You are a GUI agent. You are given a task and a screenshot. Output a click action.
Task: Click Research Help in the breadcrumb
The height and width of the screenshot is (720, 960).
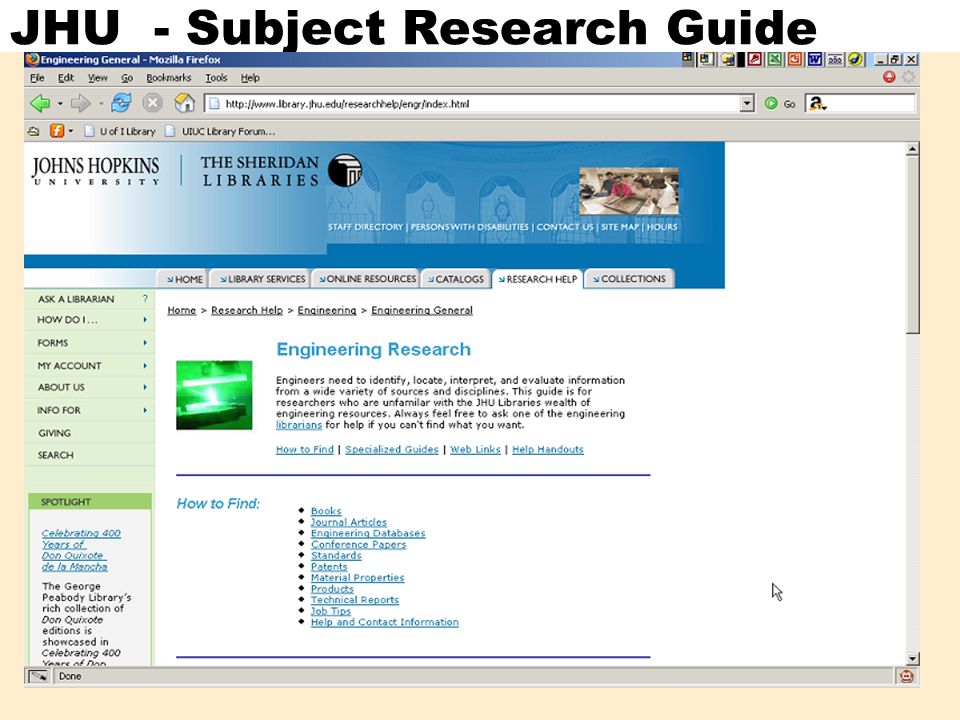tap(247, 310)
